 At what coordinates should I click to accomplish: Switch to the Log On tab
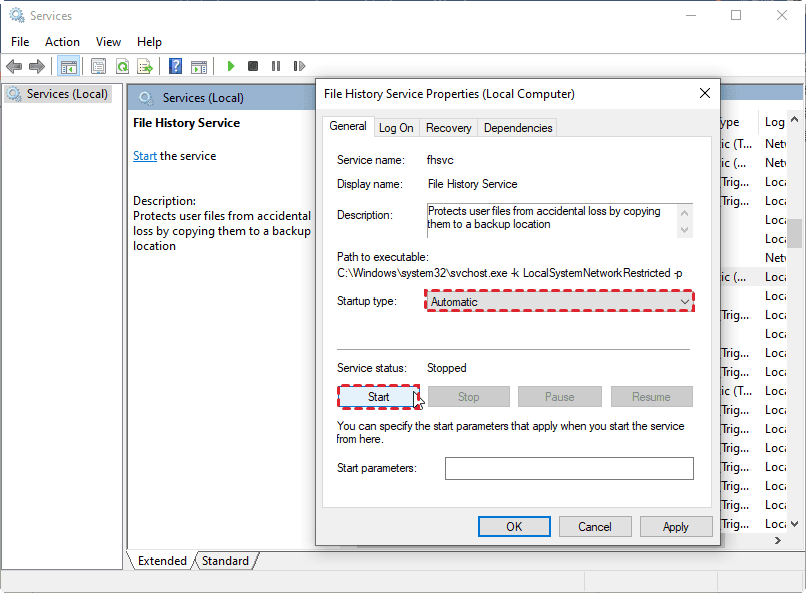396,128
